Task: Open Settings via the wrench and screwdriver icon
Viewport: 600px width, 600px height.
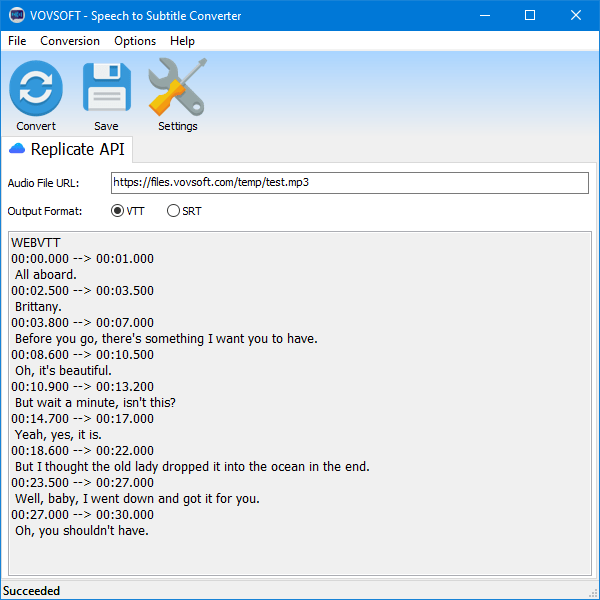Action: click(x=177, y=88)
